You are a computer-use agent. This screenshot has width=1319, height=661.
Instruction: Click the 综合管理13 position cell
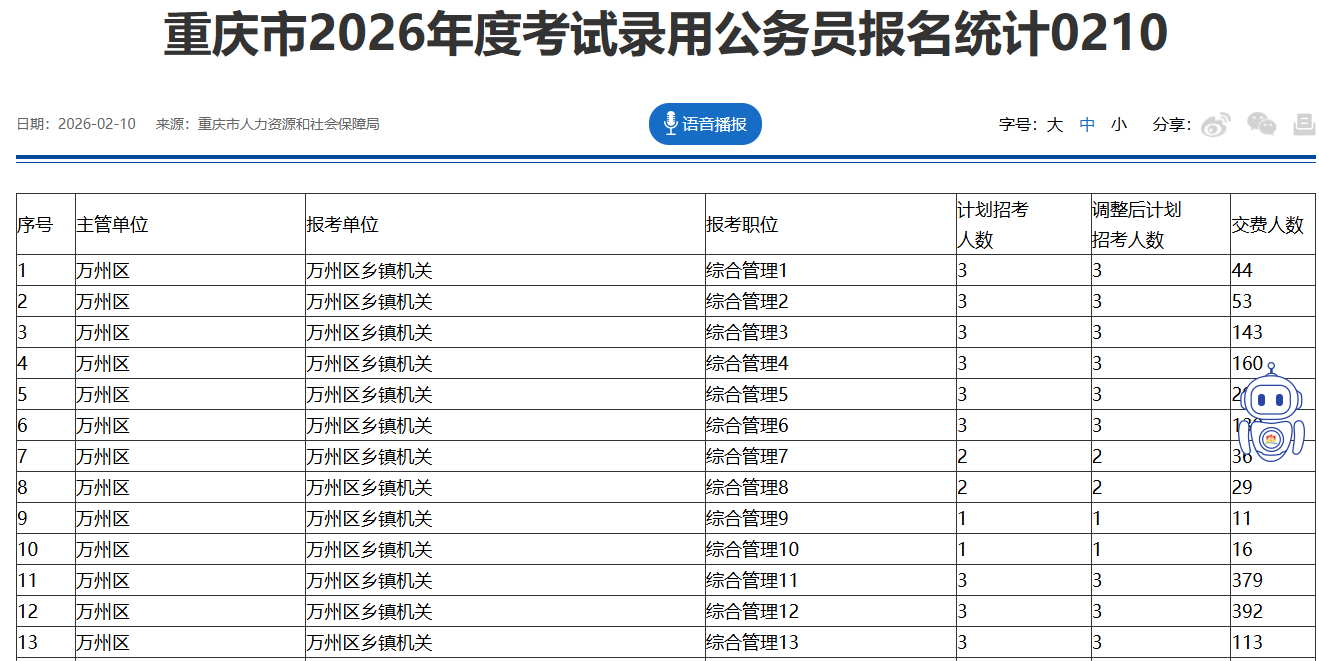click(752, 643)
